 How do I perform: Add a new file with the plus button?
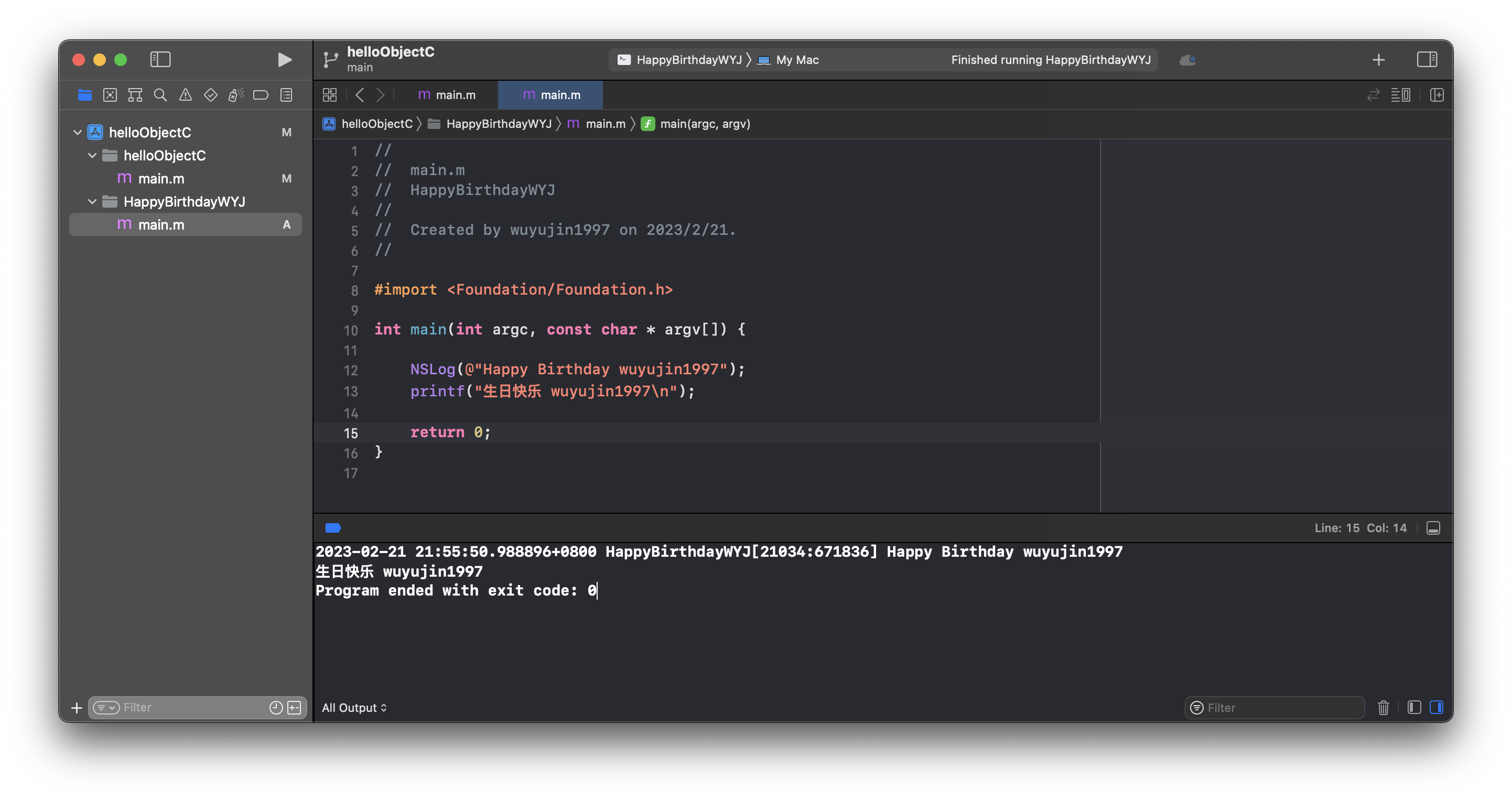point(77,707)
